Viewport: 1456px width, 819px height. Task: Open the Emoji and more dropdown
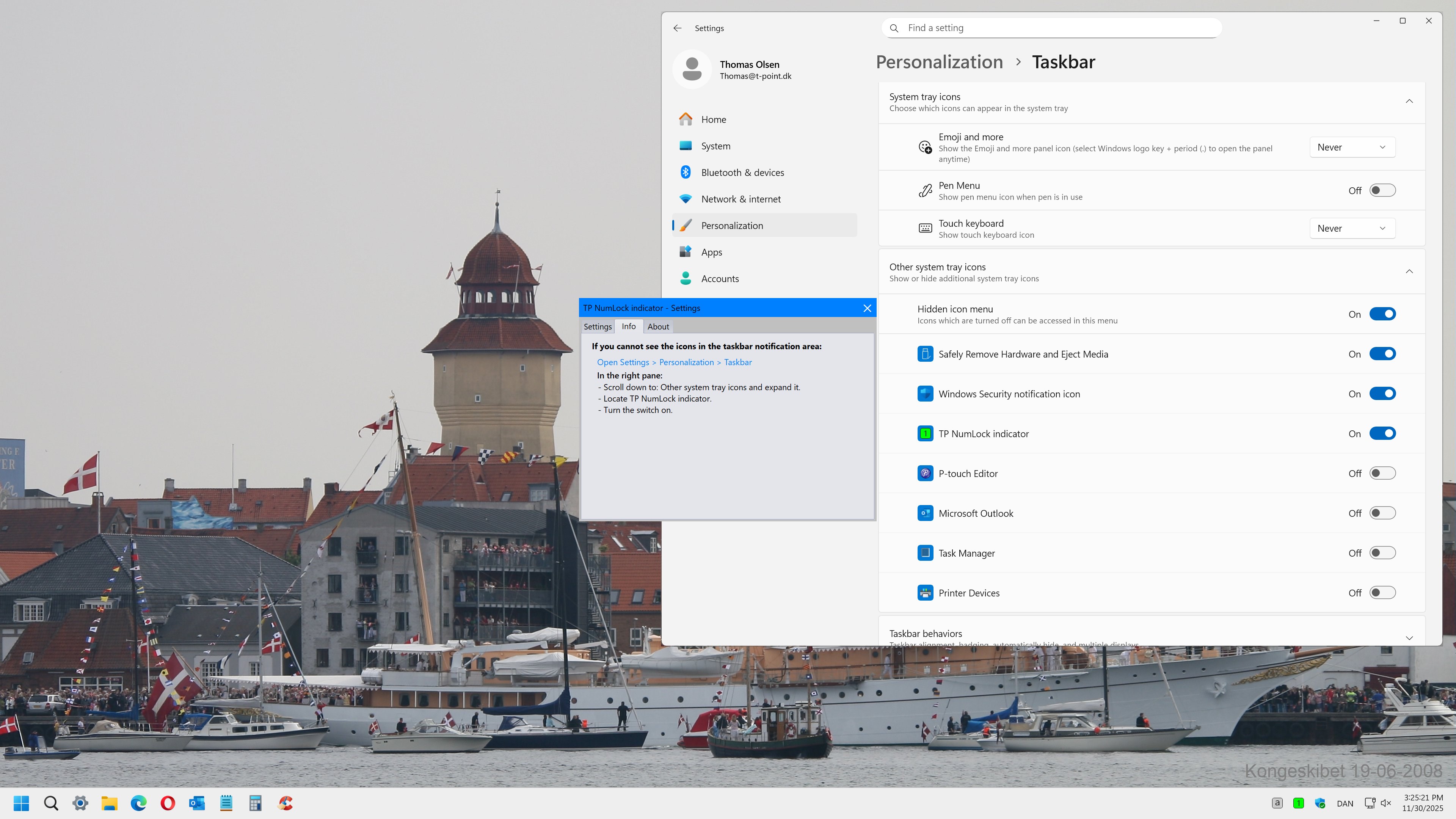coord(1351,147)
